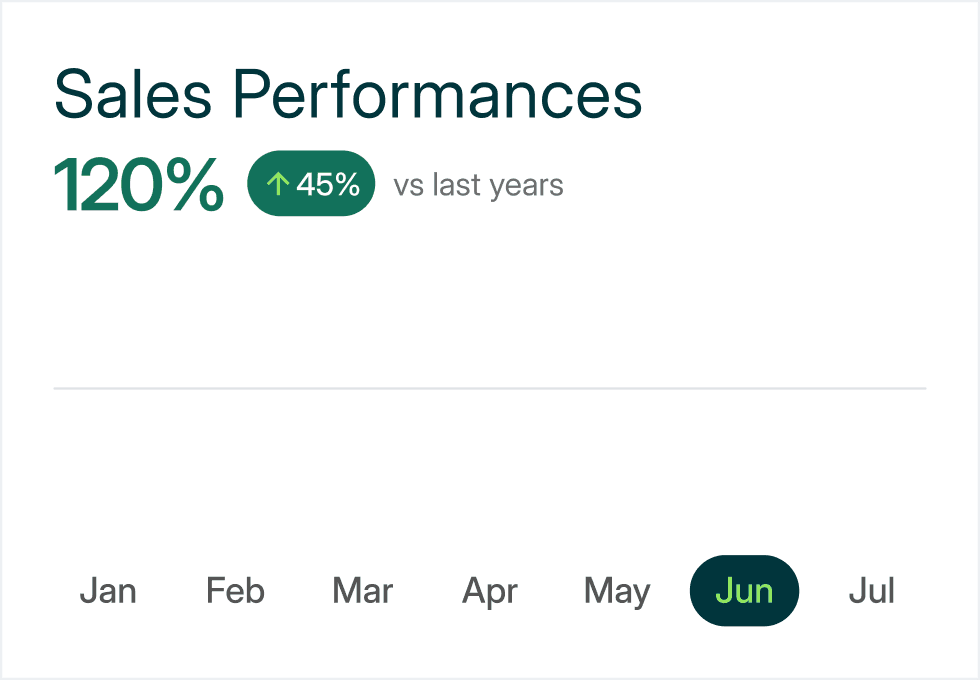Click the word Performances in the heading
Viewport: 980px width, 680px height.
click(x=438, y=95)
